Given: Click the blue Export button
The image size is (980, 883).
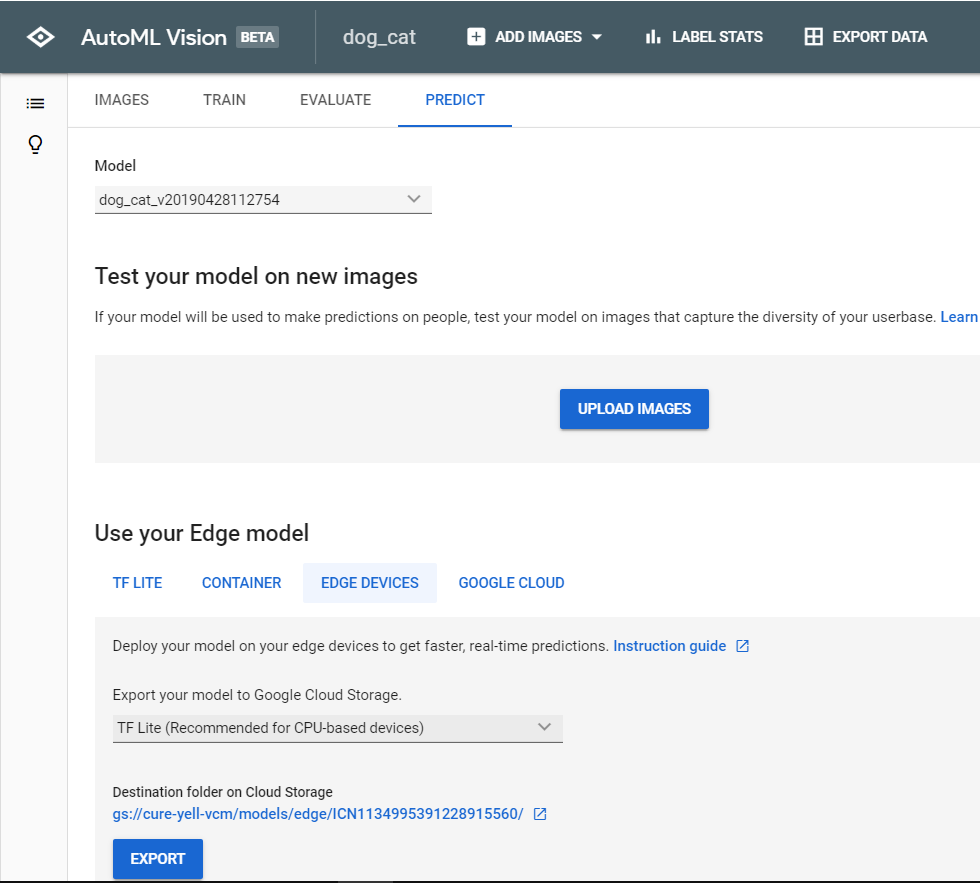Looking at the screenshot, I should click(158, 859).
